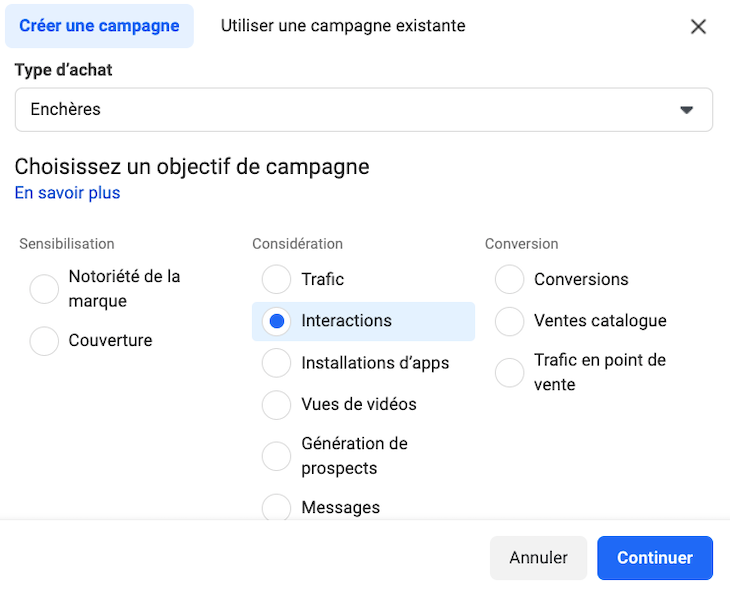Choose Vues de vidéos objective

(x=277, y=405)
